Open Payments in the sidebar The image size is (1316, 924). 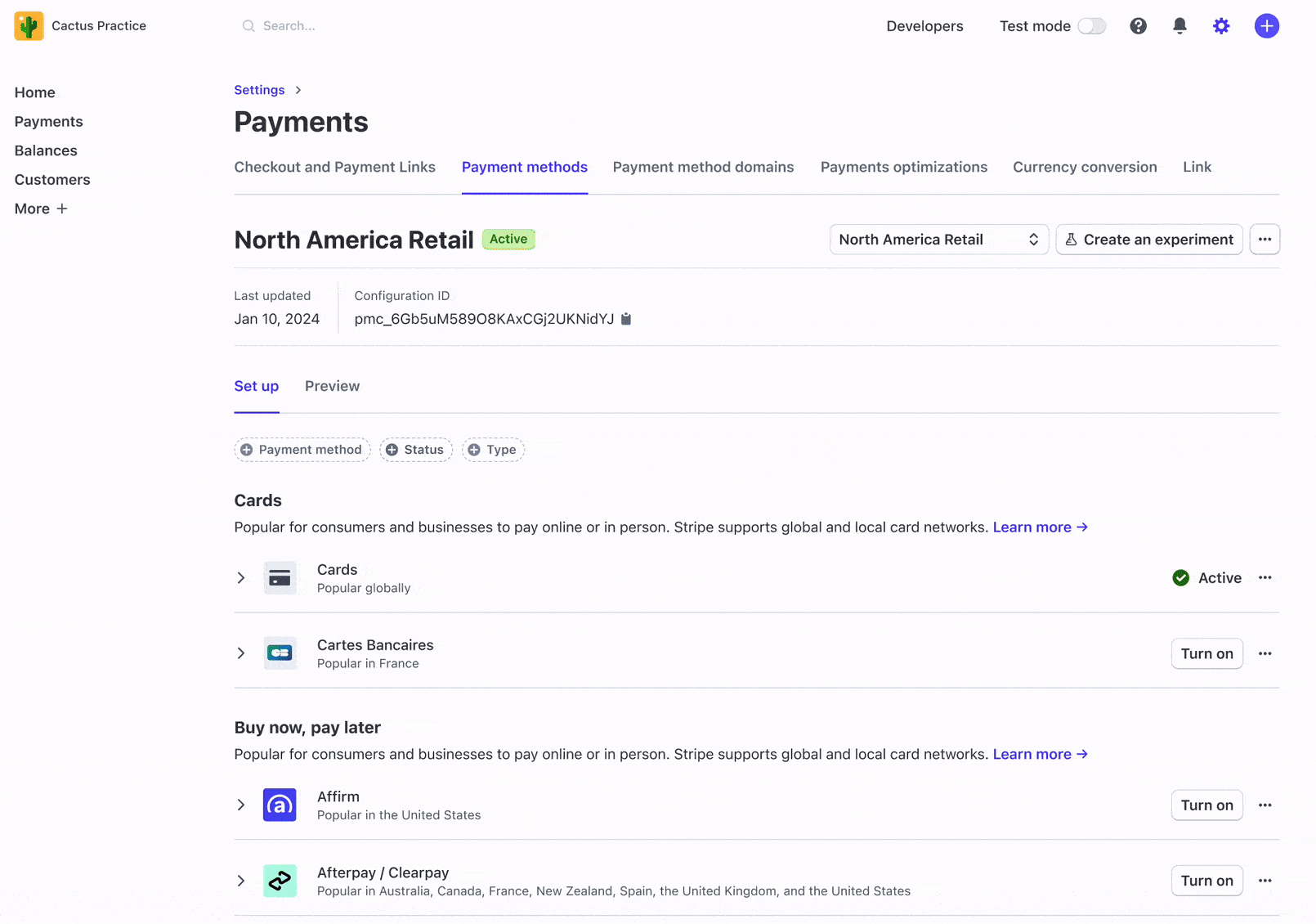(49, 122)
